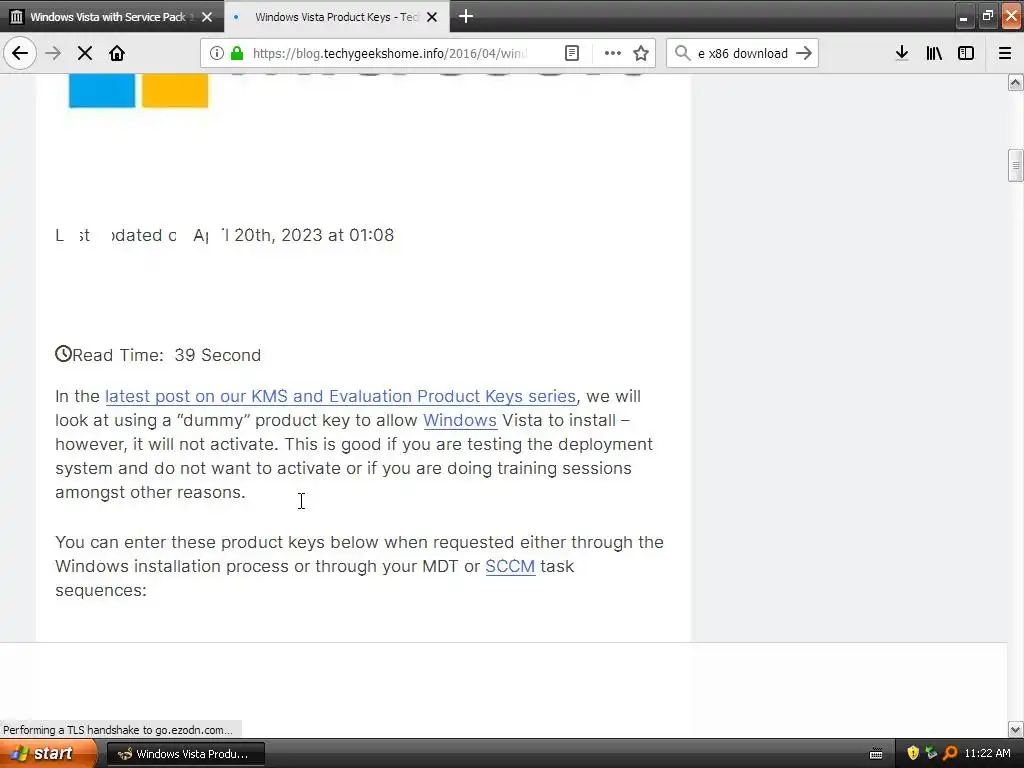Submit the search with the arrow button
Viewport: 1024px width, 768px height.
click(x=804, y=53)
